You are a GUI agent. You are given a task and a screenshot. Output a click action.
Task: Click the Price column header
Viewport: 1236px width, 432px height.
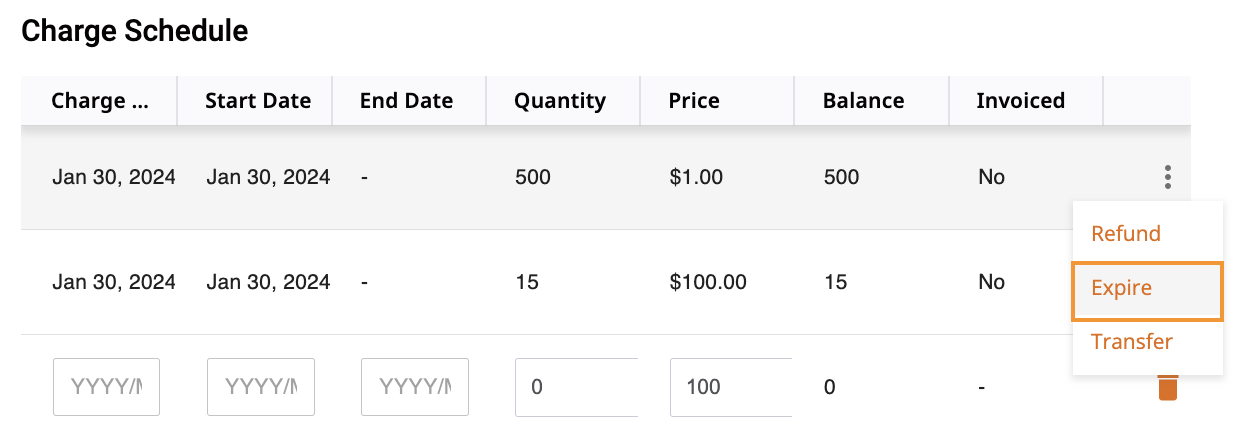[694, 101]
